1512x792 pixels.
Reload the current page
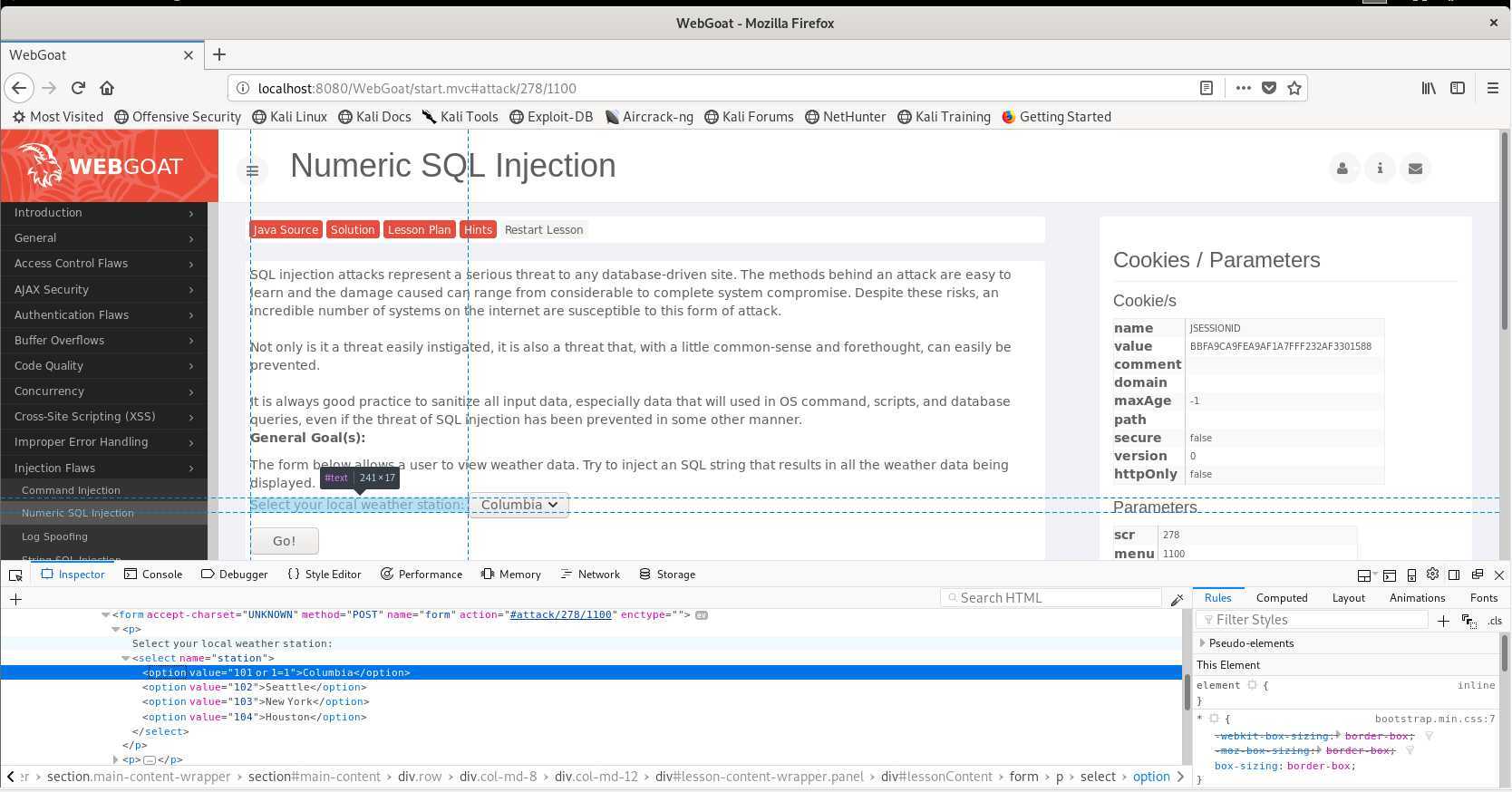pos(78,88)
